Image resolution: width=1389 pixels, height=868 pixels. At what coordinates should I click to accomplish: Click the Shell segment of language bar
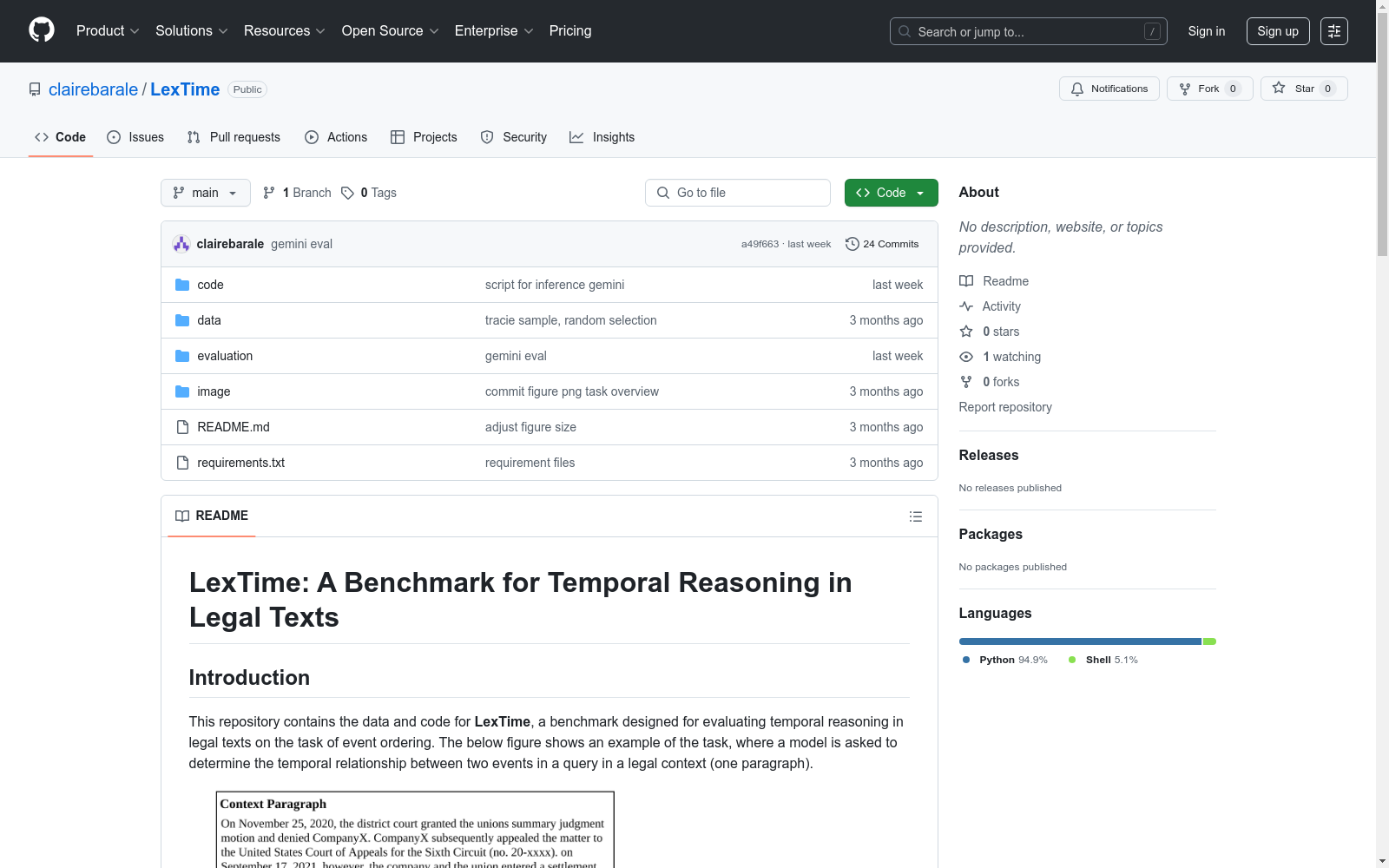click(x=1209, y=641)
